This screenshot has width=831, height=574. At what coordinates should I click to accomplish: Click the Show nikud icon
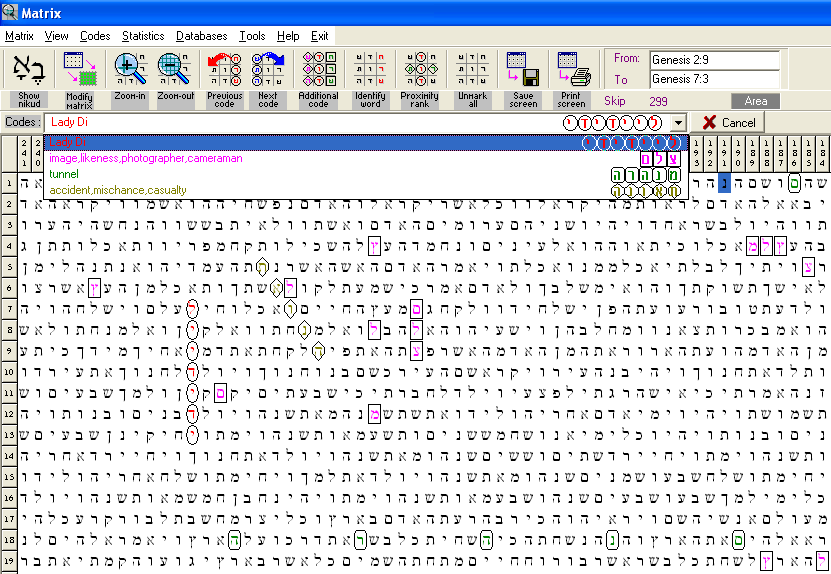(x=29, y=69)
